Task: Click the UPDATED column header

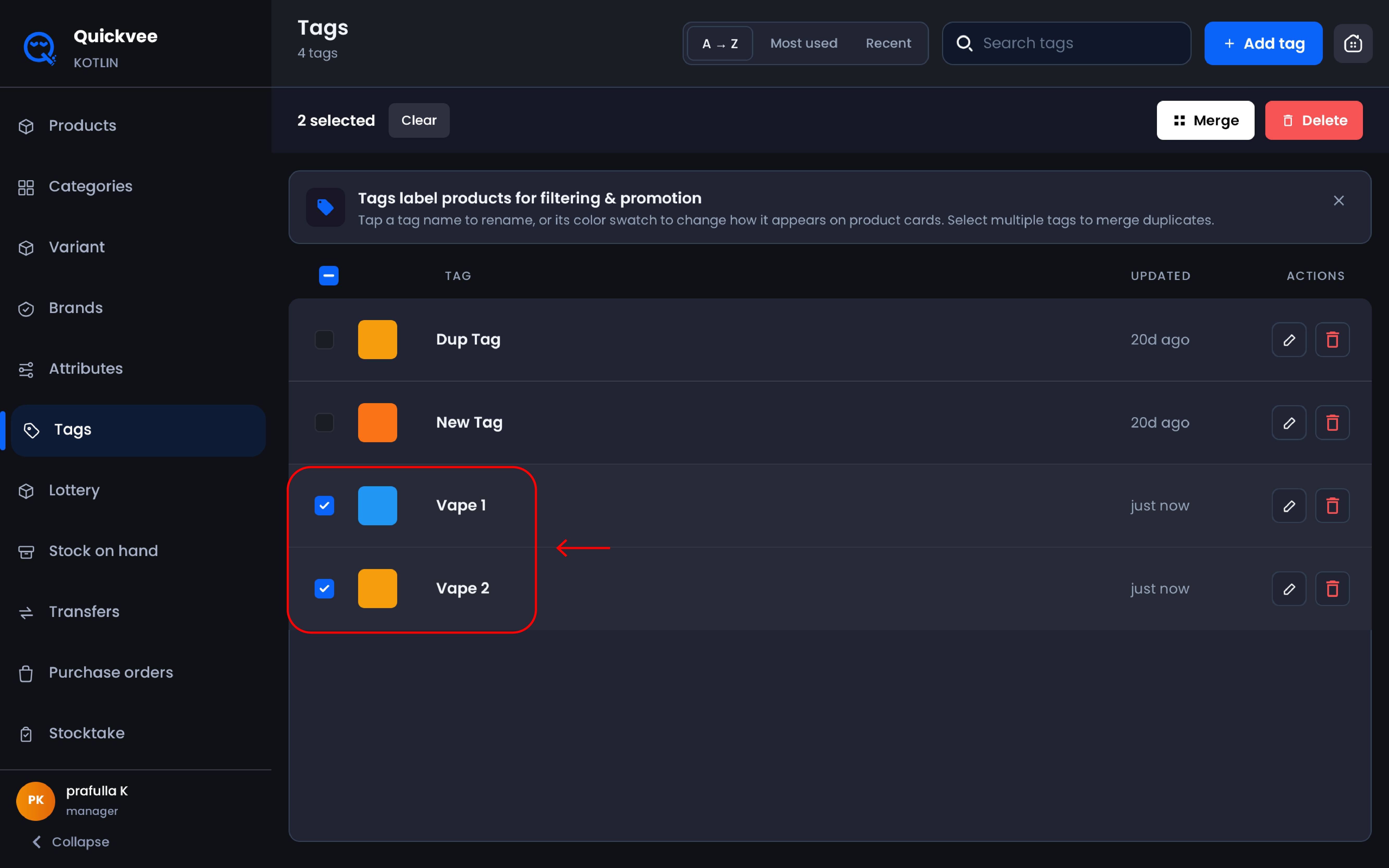Action: [1161, 276]
